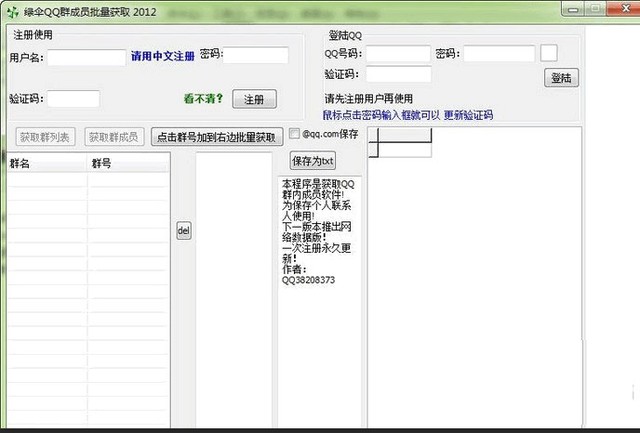640x433 pixels.
Task: Click the 更新验证码 blue text
Action: (468, 115)
